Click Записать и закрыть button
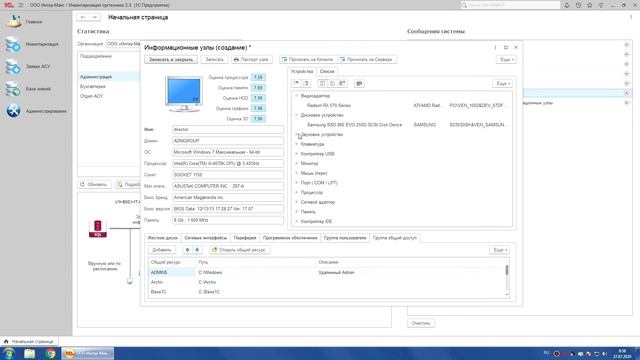 171,60
